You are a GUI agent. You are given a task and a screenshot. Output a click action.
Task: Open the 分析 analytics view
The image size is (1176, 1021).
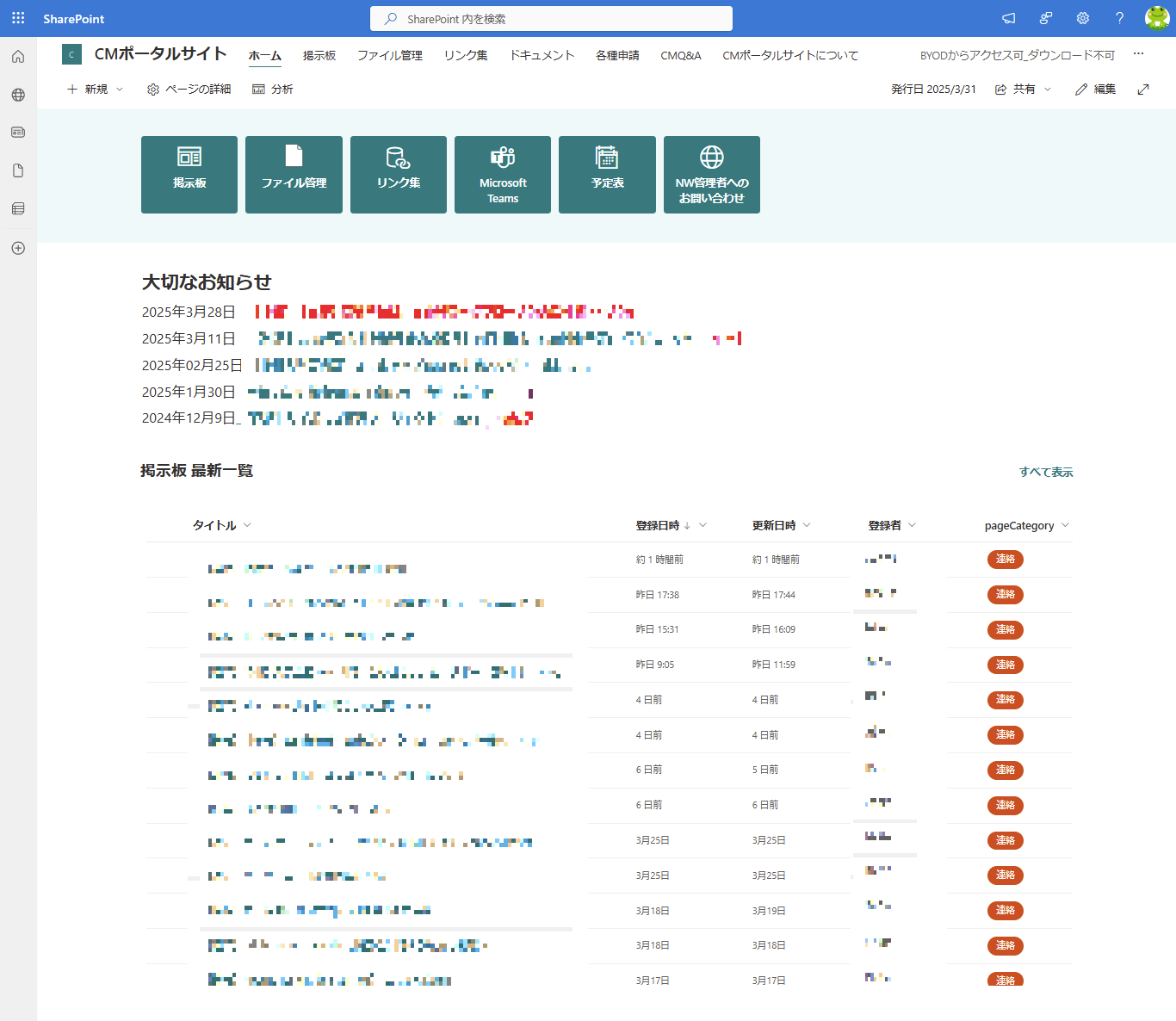(x=273, y=89)
